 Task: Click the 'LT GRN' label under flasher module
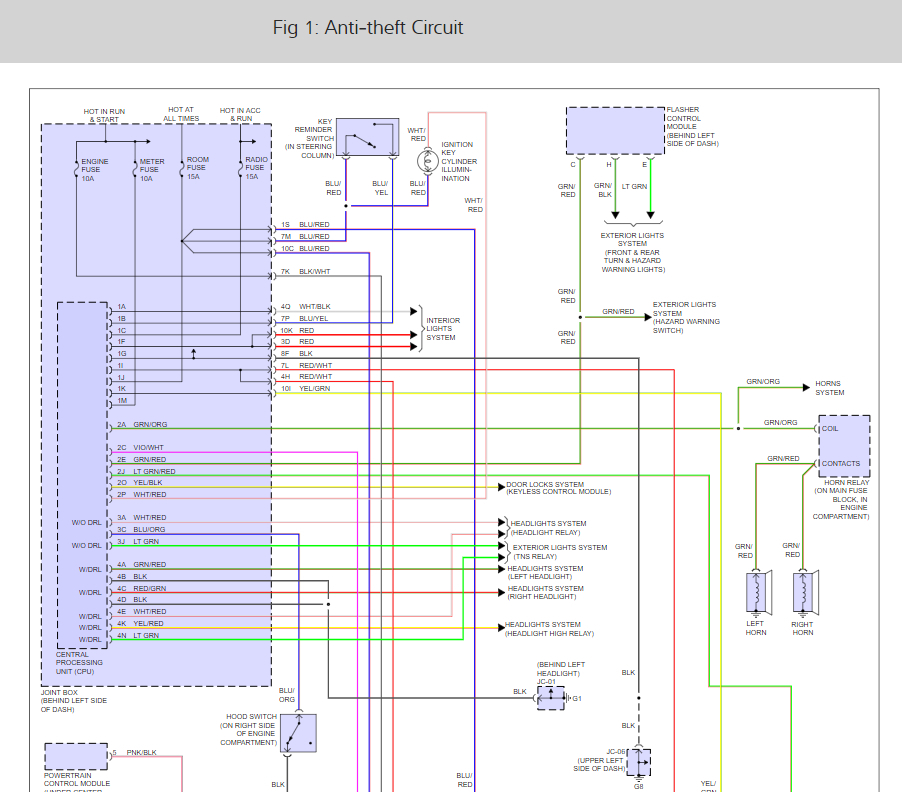point(635,186)
